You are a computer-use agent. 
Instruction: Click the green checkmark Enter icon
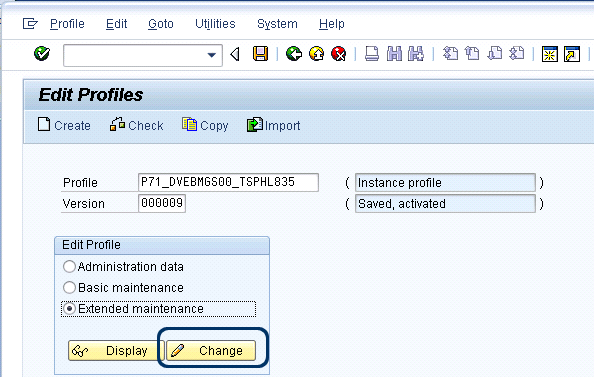point(42,53)
